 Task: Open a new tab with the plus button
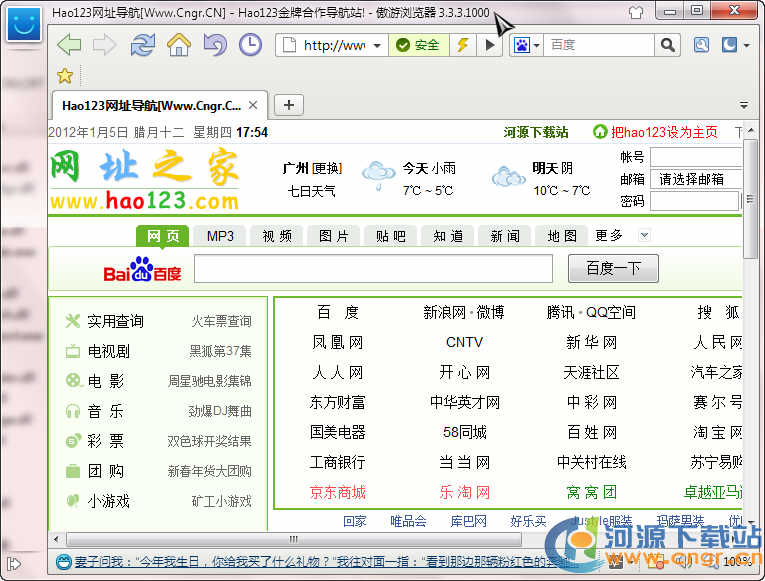click(x=289, y=105)
